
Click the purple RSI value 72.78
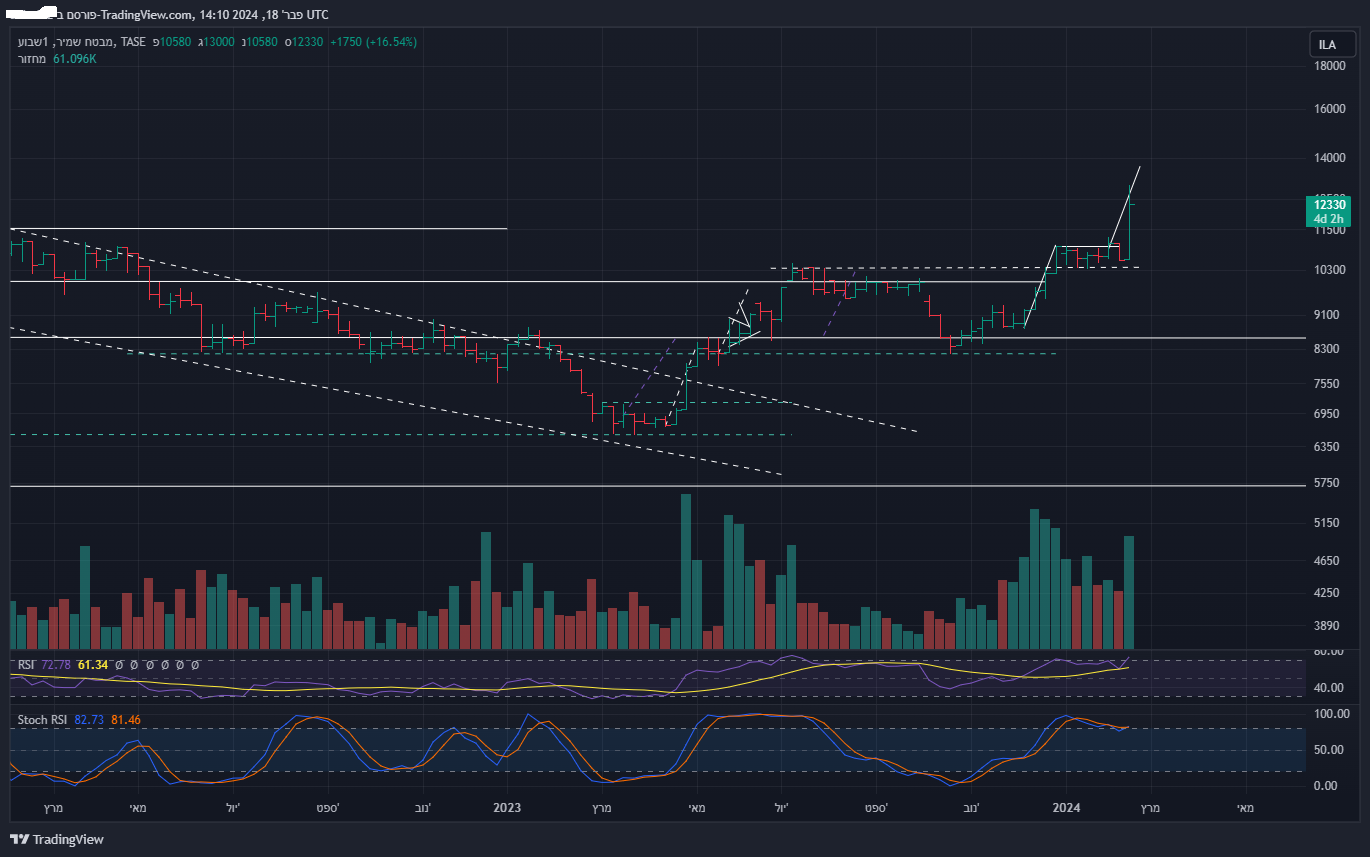[57, 665]
